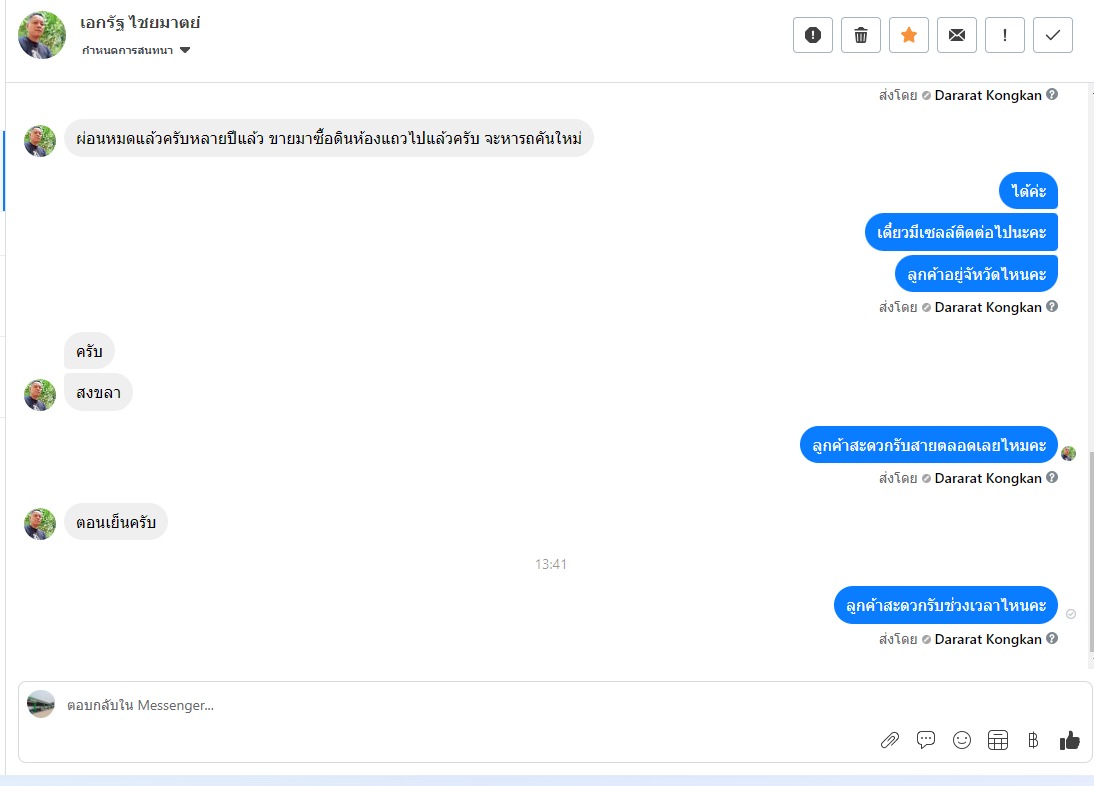Click the contact name เอกรัฐ ไชยมาตย์
1094x786 pixels.
click(140, 23)
